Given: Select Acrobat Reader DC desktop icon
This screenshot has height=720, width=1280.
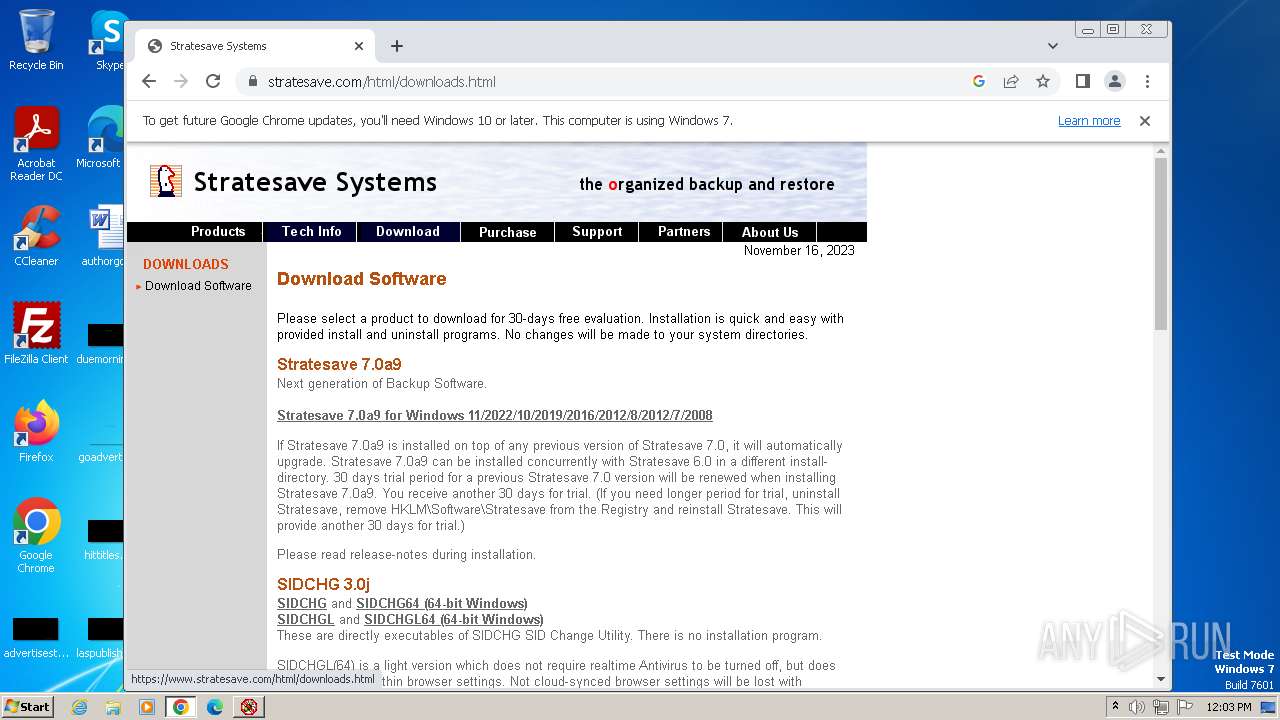Looking at the screenshot, I should pos(36,144).
